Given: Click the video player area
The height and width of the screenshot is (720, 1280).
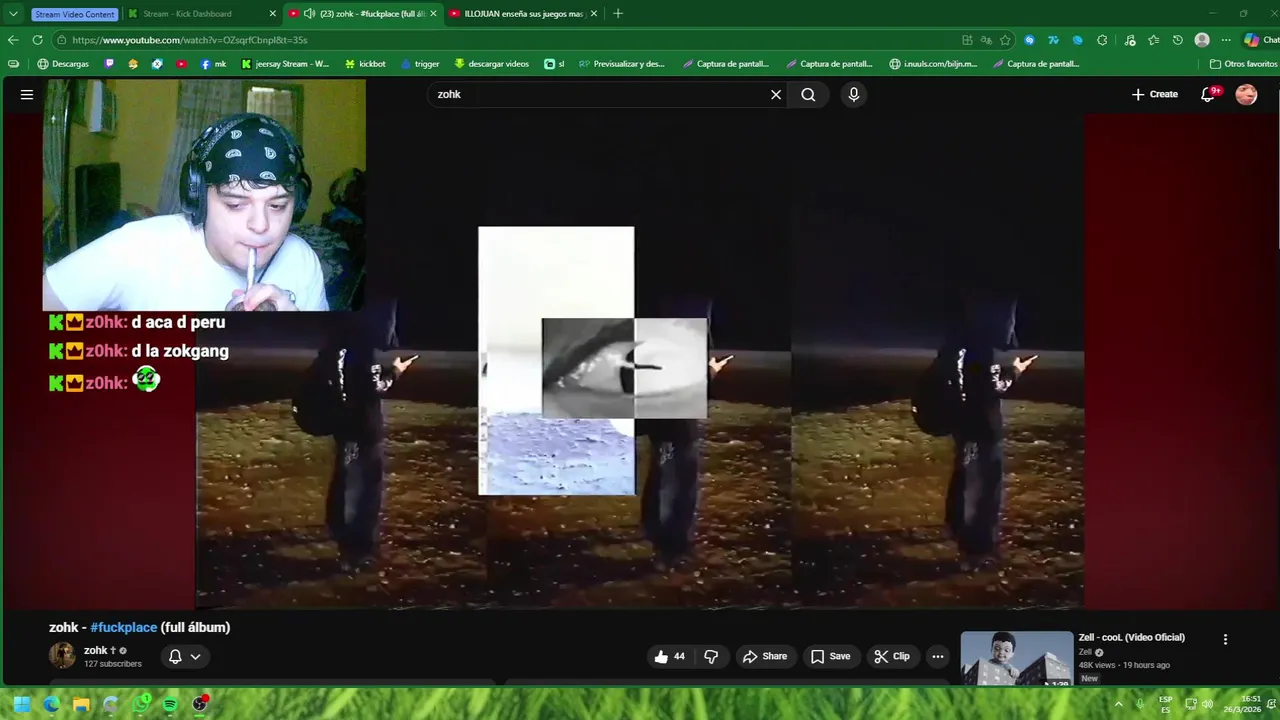Looking at the screenshot, I should [640, 362].
